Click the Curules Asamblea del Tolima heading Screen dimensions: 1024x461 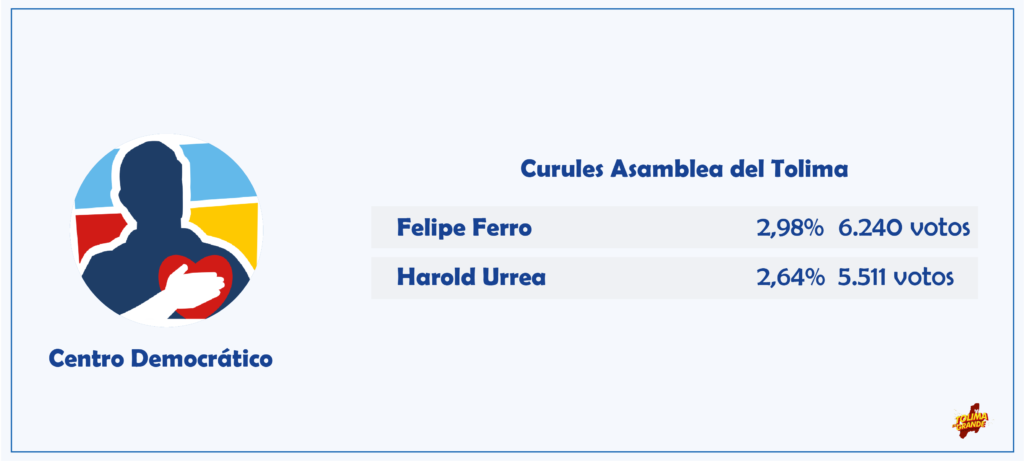pos(684,170)
